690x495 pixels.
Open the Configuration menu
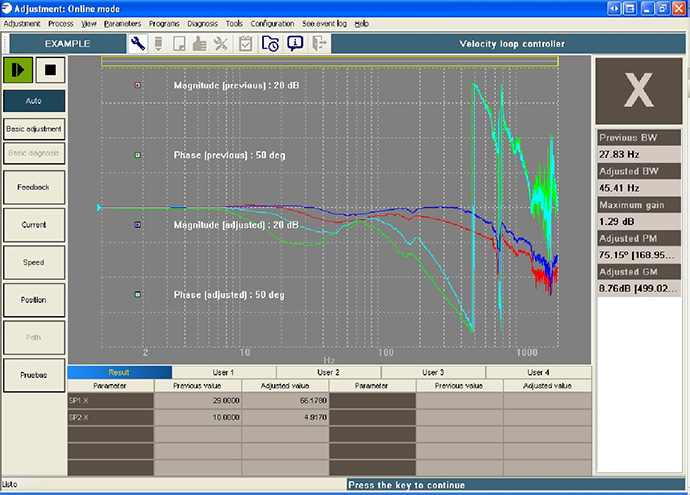(272, 24)
